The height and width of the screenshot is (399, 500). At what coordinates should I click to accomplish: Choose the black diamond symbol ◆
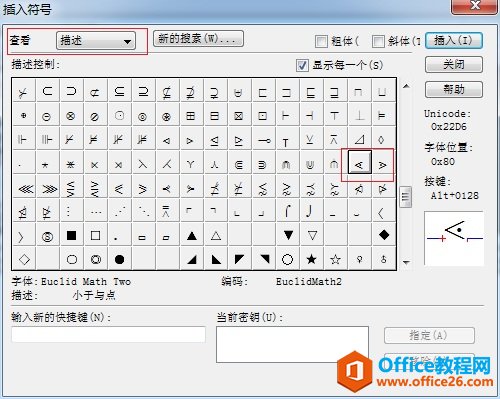coord(384,235)
